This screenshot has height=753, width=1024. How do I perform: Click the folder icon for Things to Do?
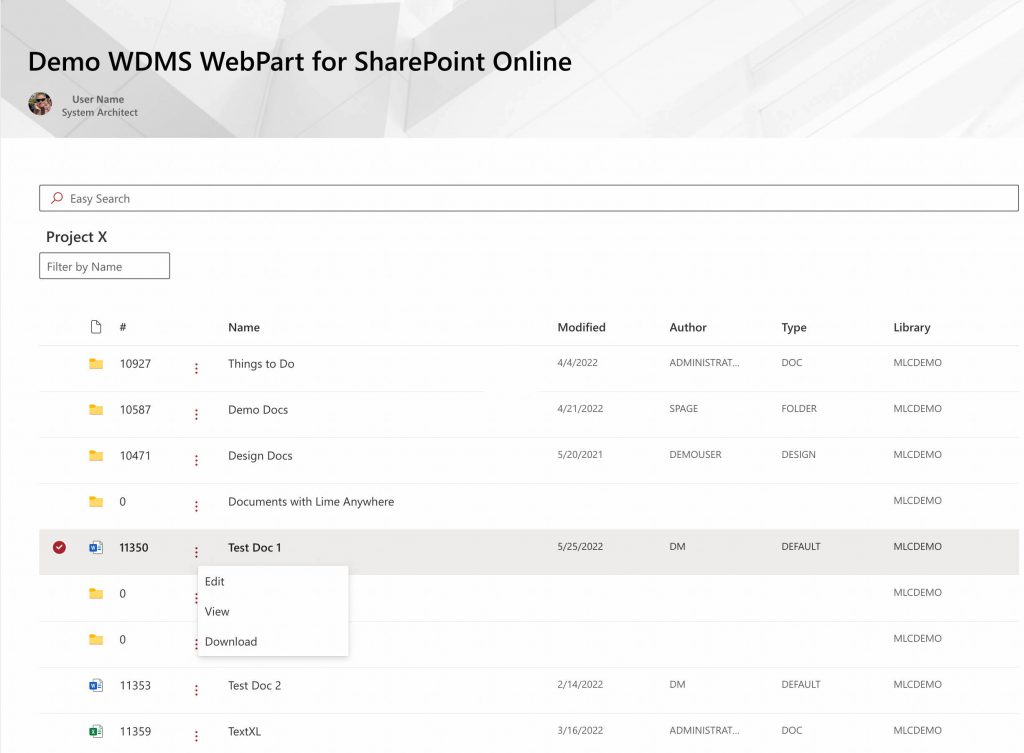tap(96, 363)
